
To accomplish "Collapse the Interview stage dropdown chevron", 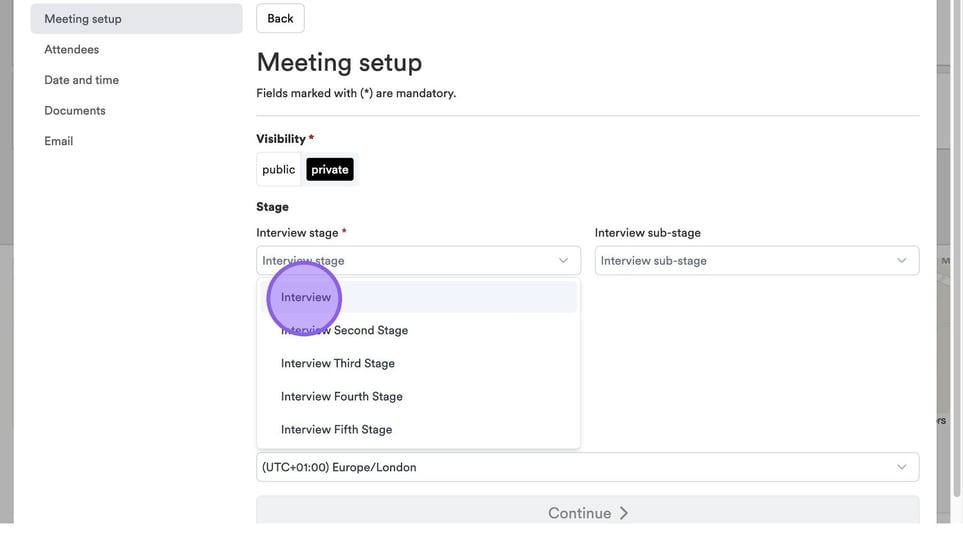I will click(x=563, y=261).
